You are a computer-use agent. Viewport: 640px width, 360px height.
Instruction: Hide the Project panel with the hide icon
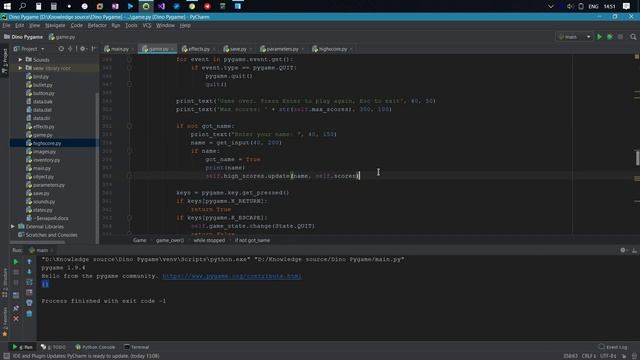point(93,49)
